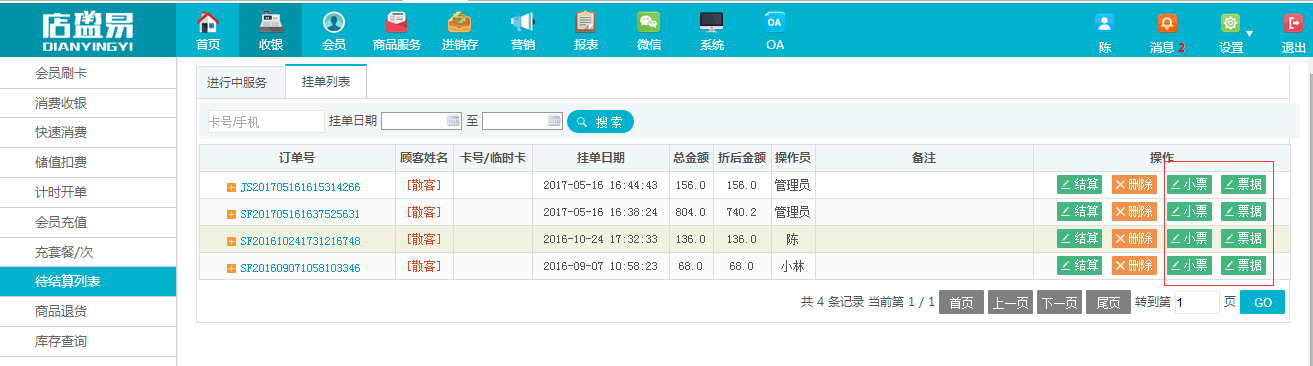1313x366 pixels.
Task: Go to 首页 first page button
Action: point(961,303)
